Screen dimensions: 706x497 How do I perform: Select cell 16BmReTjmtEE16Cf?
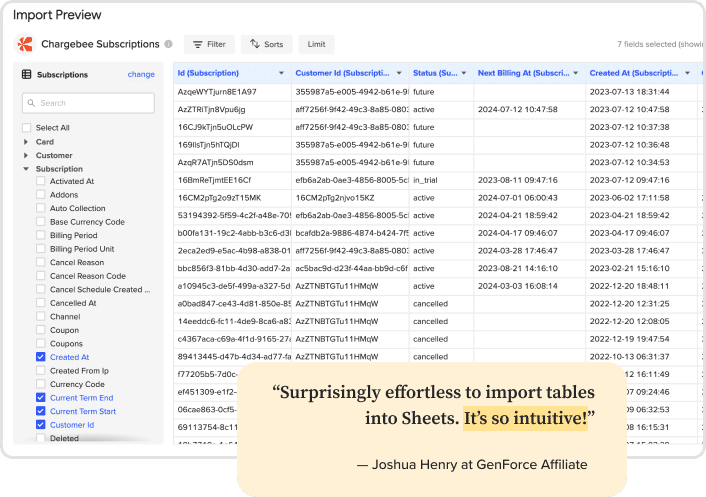click(232, 180)
